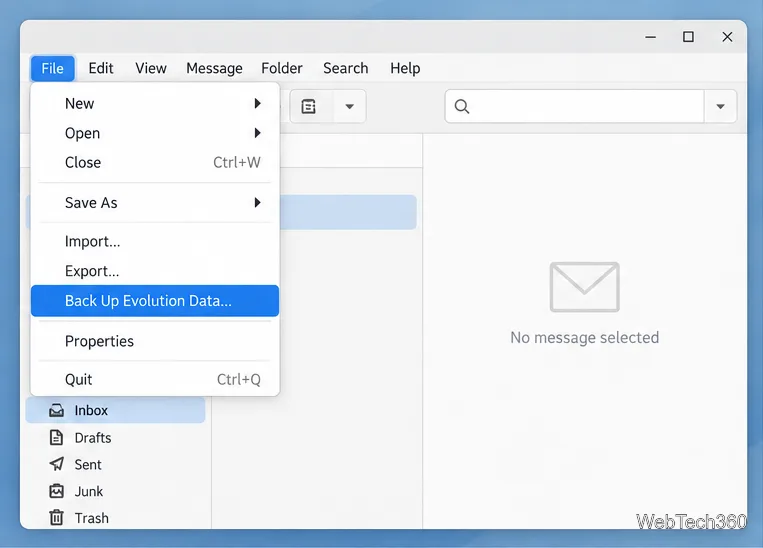This screenshot has height=548, width=763.
Task: Minimize the Evolution window
Action: (651, 37)
